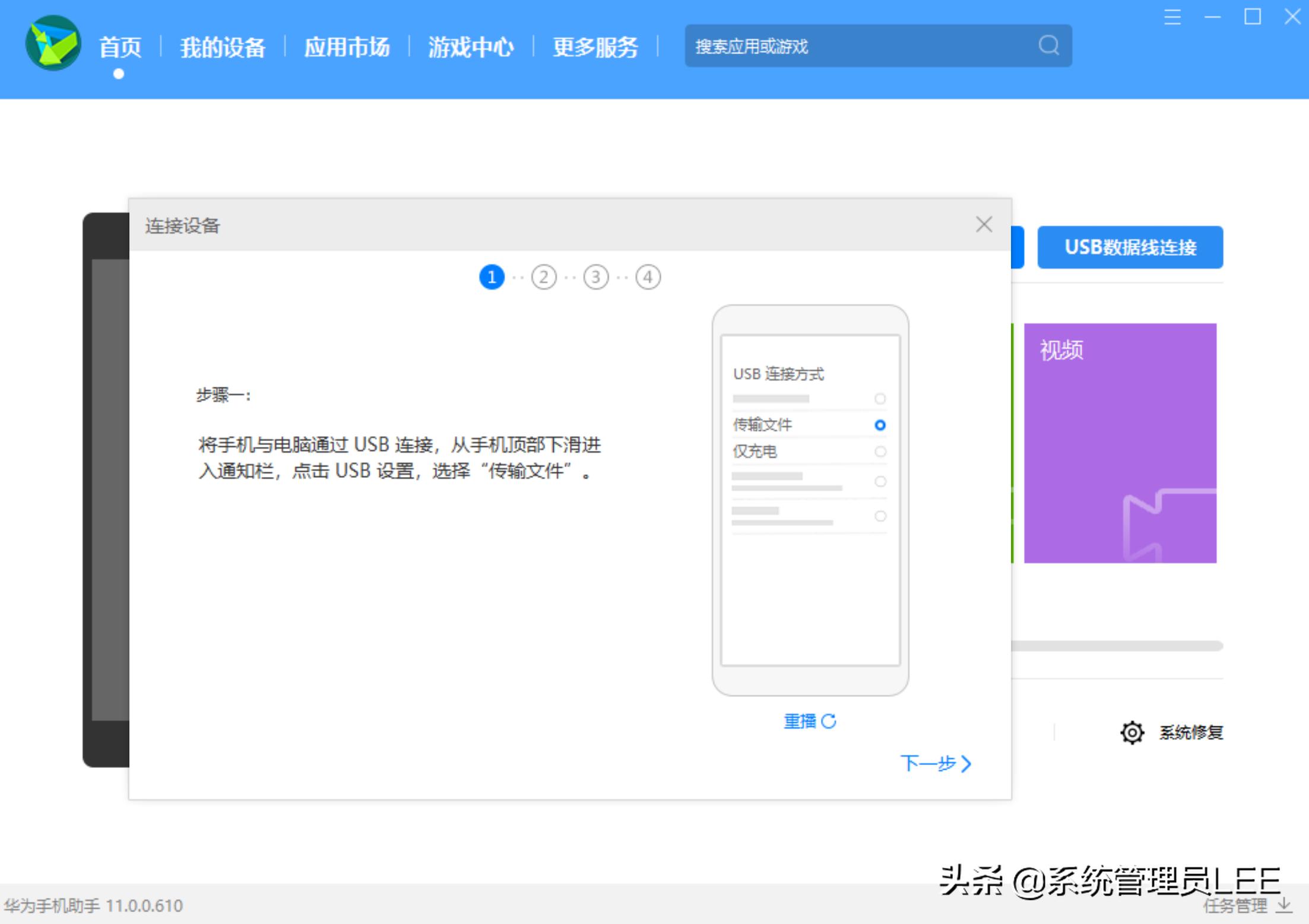The height and width of the screenshot is (924, 1309).
Task: Open the hamburger menu in the title bar
Action: (x=1172, y=18)
